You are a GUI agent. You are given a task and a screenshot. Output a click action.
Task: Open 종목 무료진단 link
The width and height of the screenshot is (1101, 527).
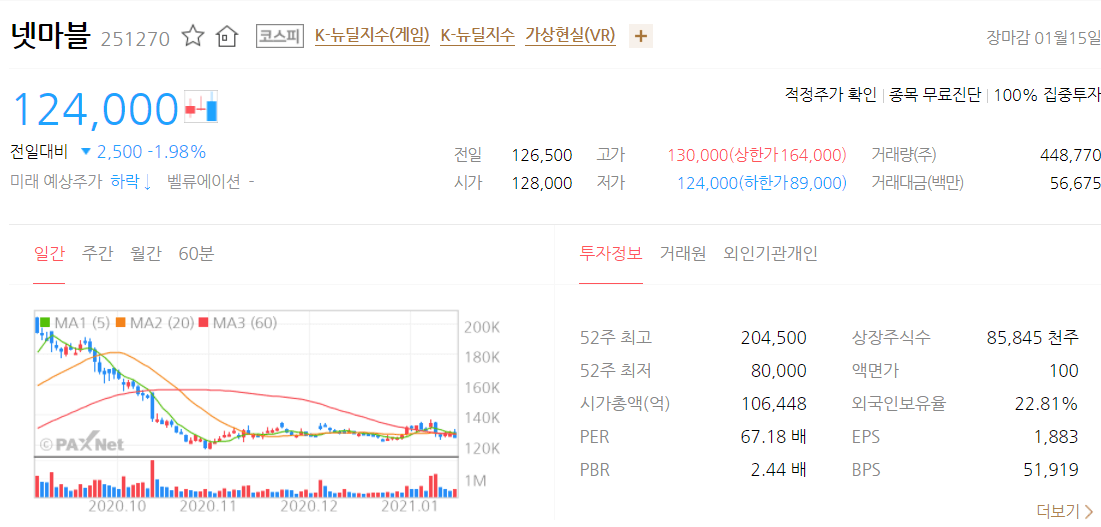(935, 95)
